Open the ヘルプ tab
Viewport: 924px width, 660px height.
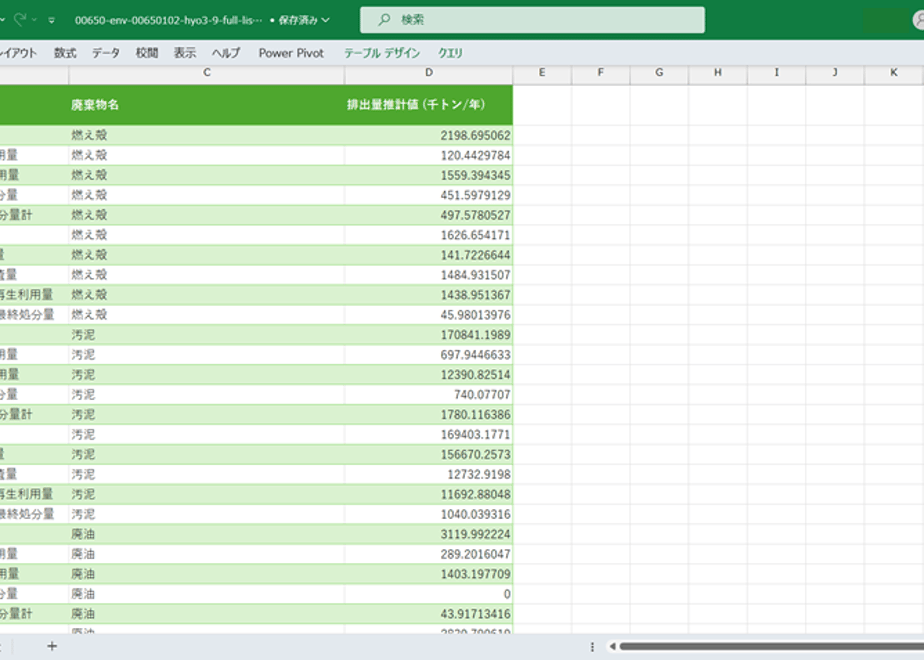226,53
